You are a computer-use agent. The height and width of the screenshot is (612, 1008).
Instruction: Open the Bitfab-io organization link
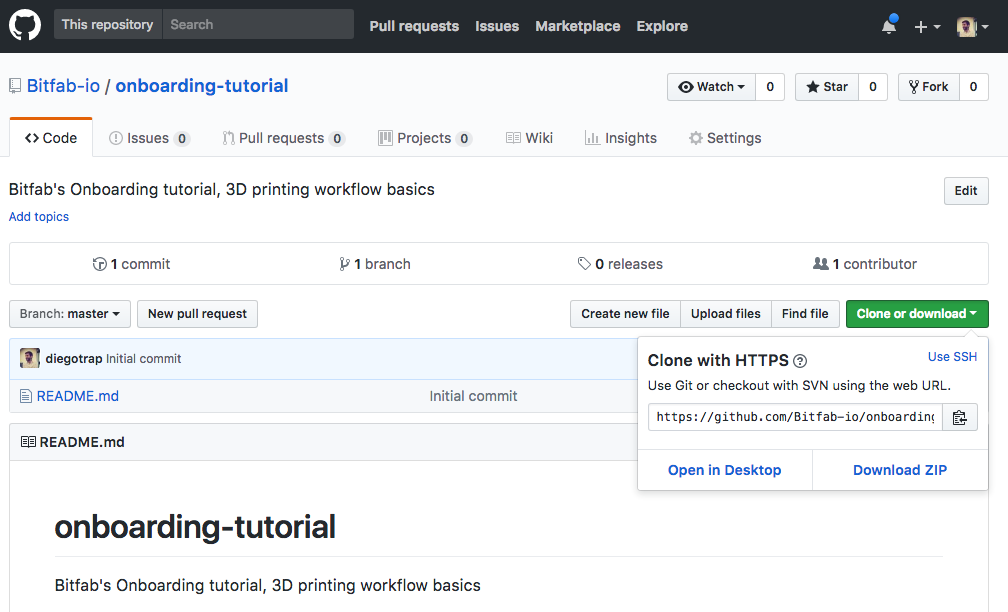[63, 86]
